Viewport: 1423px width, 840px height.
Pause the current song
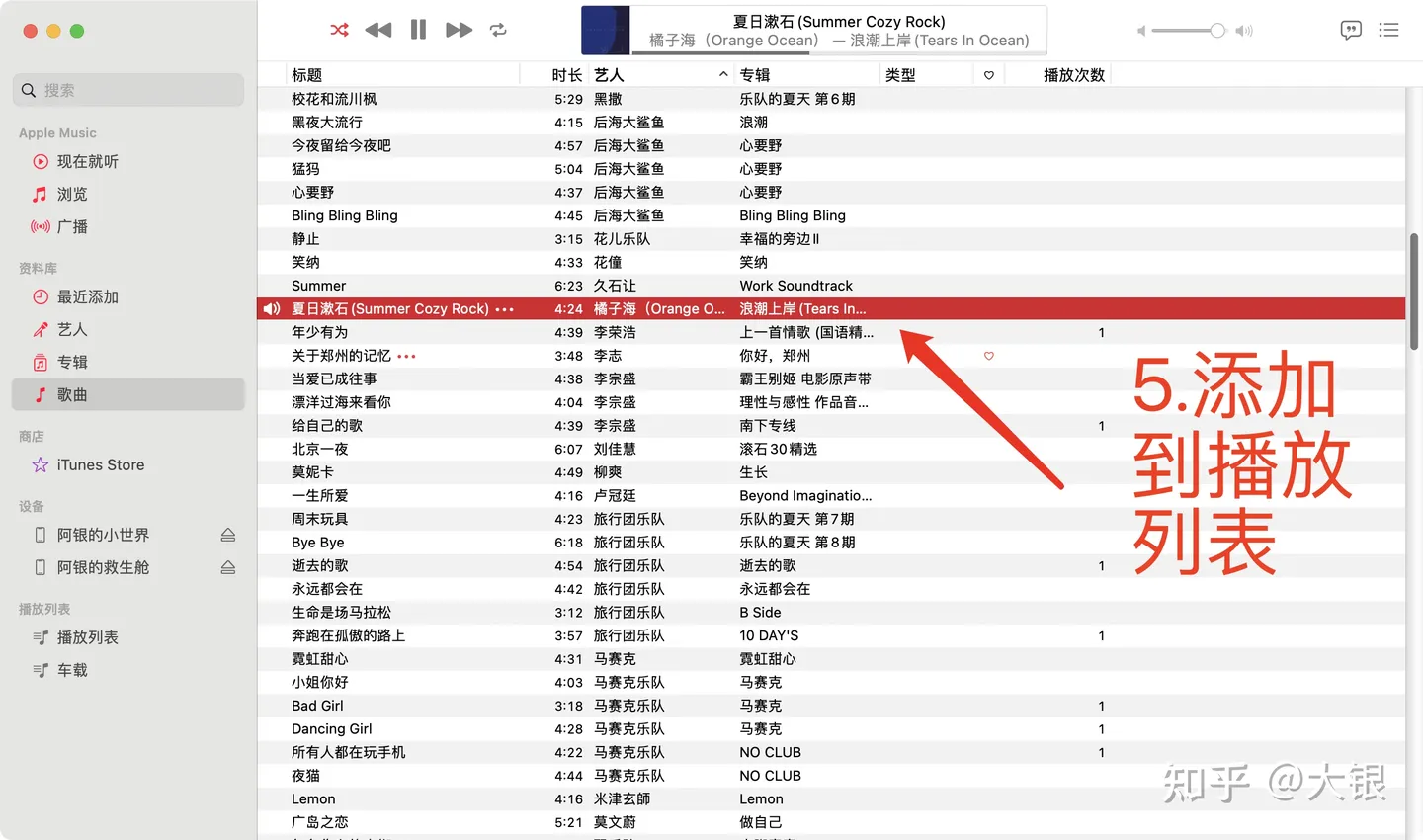418,30
